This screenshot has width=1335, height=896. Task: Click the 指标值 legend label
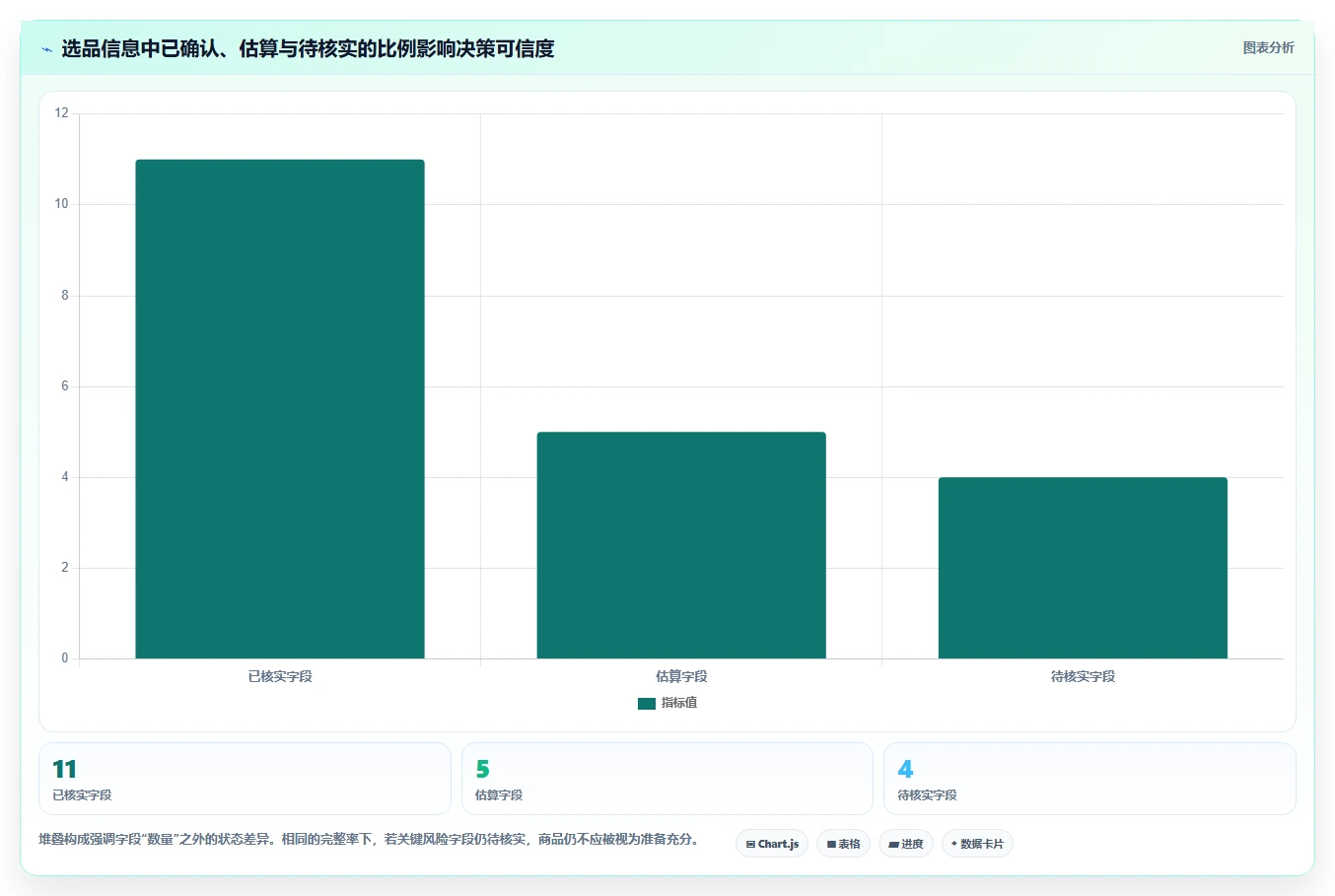679,703
